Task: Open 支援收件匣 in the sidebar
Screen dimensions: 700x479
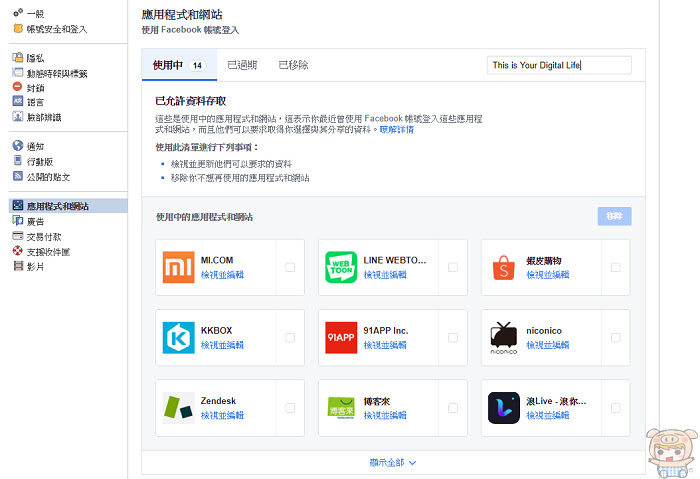Action: (48, 252)
